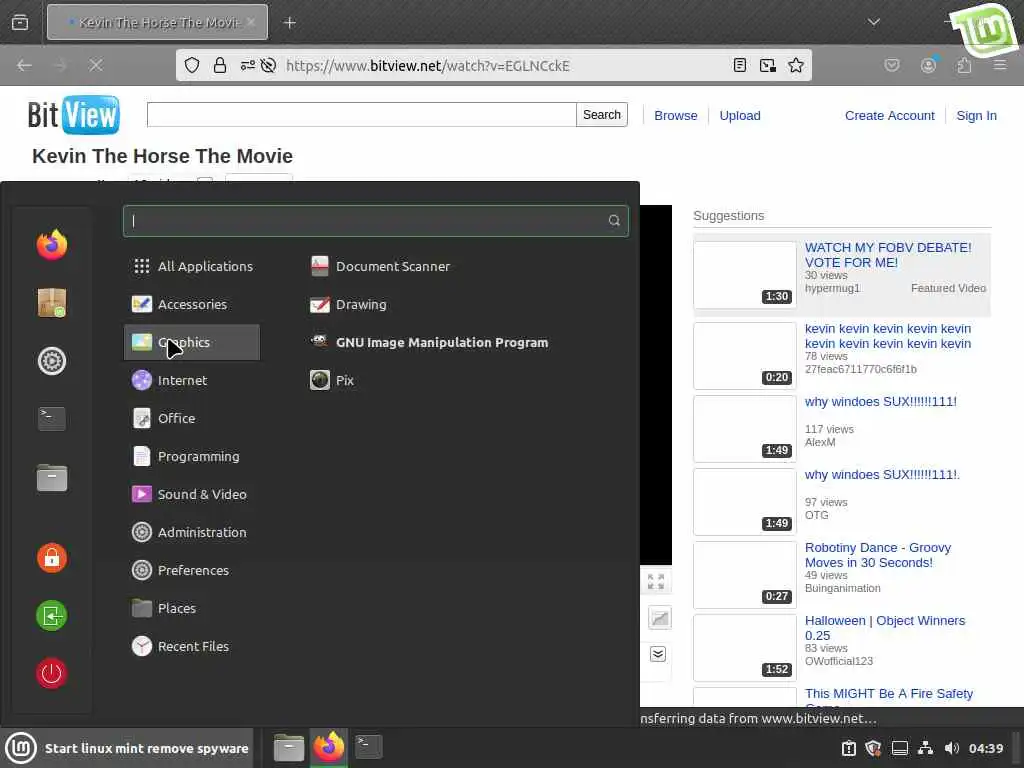Click the BitView Search button
Screen dimensions: 1024x768
[x=601, y=115]
